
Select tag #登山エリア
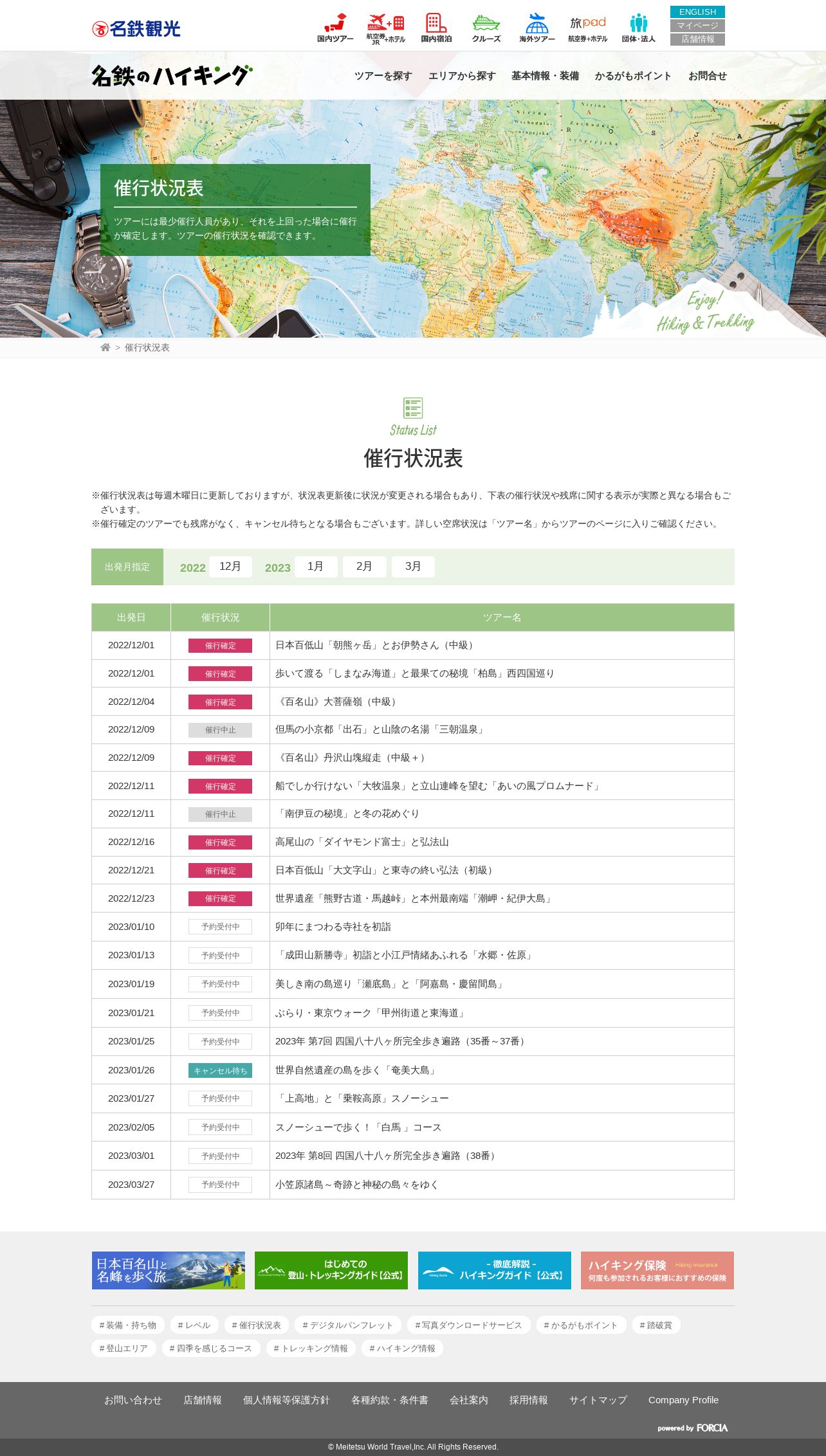pyautogui.click(x=124, y=1348)
